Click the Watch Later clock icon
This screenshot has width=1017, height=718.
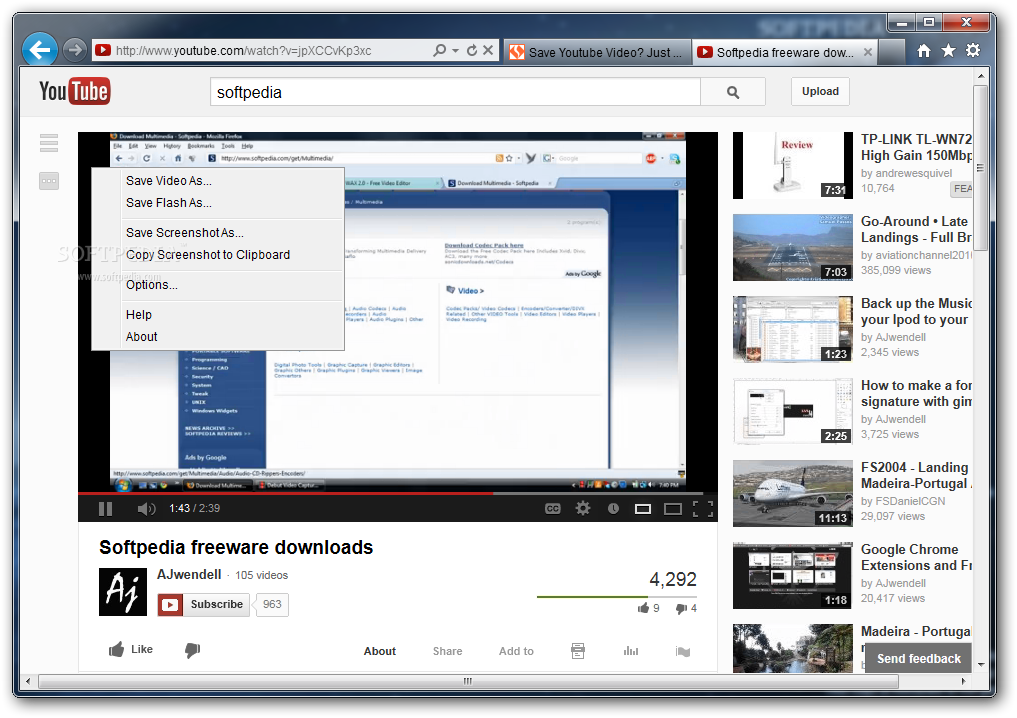[x=613, y=509]
